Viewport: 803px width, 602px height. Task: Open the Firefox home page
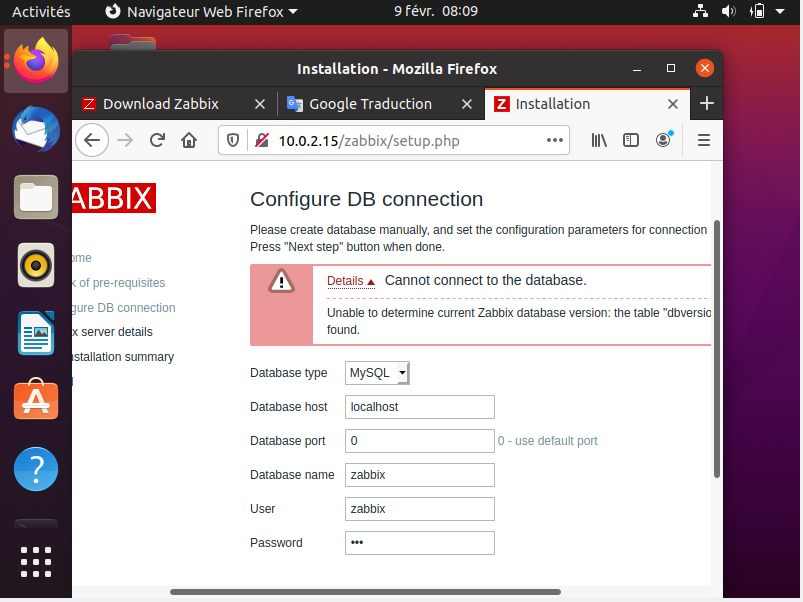pos(189,140)
